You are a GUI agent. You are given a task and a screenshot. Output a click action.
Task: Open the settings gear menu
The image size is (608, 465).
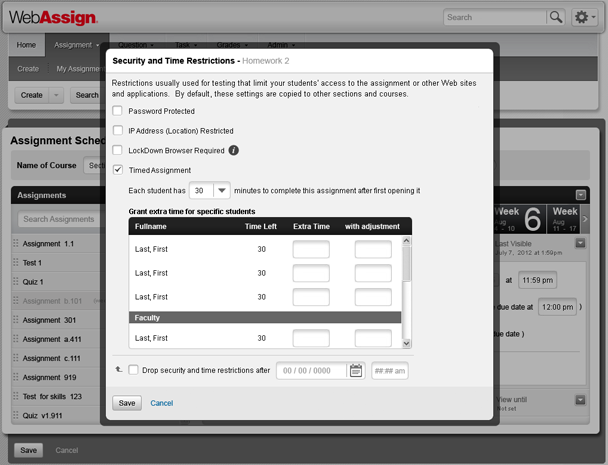pos(584,17)
